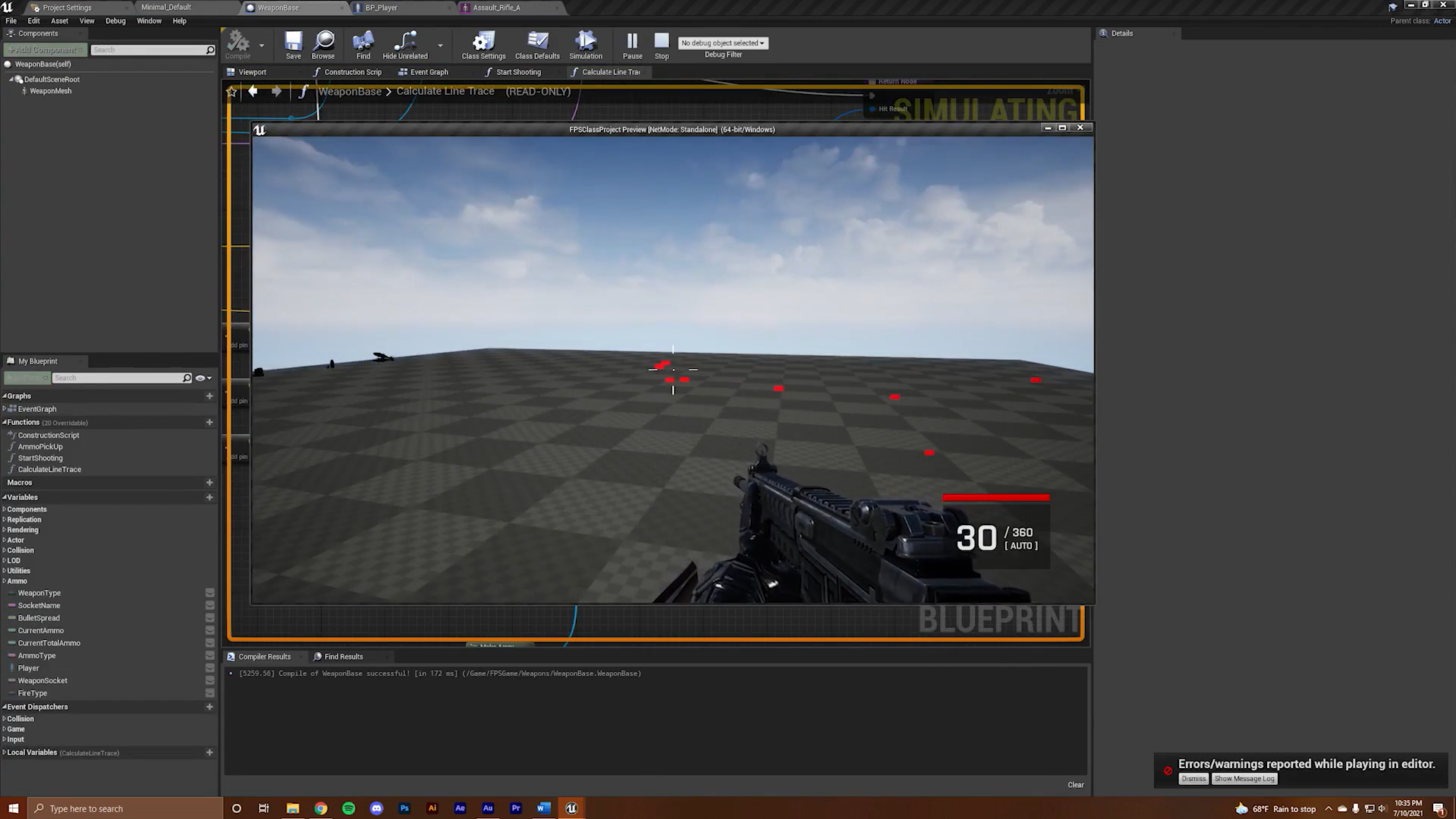Open Spotify from taskbar
The width and height of the screenshot is (1456, 819).
pos(348,808)
